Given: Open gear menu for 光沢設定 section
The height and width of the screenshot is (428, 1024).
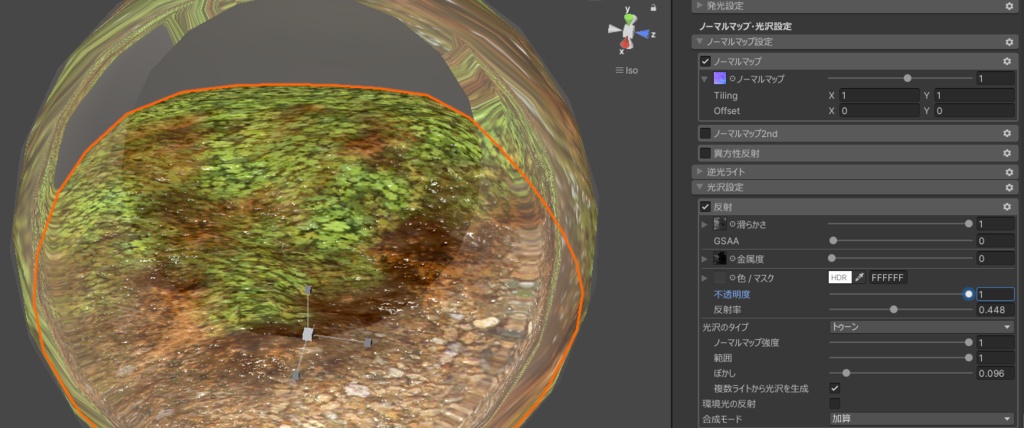Looking at the screenshot, I should tap(1008, 188).
